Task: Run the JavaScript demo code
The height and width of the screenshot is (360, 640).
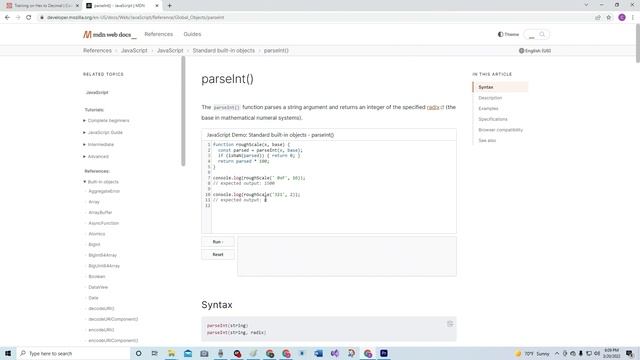Action: pos(218,242)
